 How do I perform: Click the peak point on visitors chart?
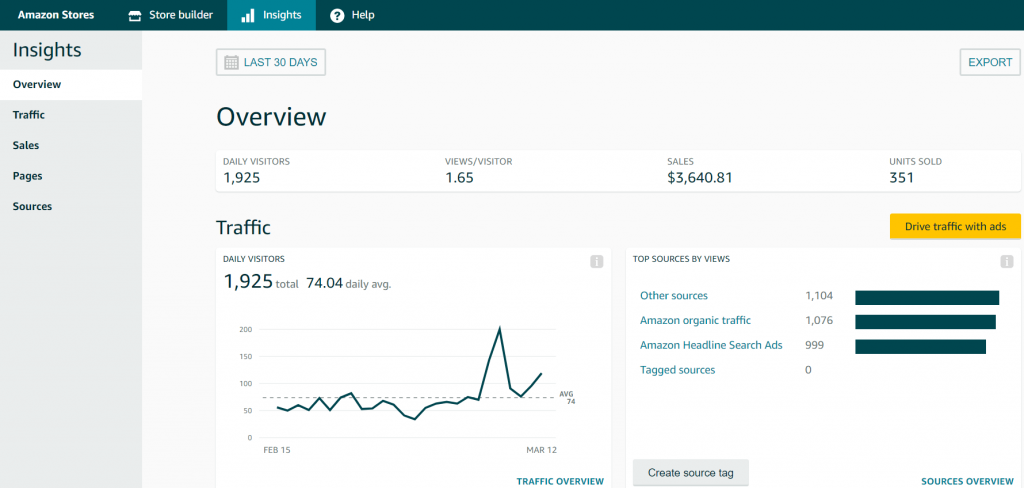click(x=499, y=328)
